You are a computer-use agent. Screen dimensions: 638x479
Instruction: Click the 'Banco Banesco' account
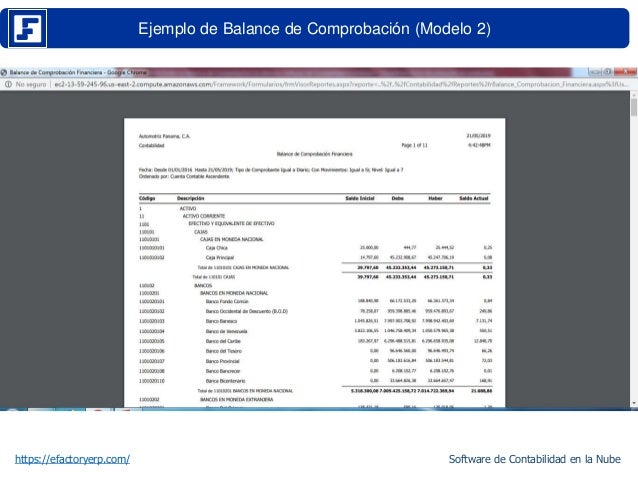(221, 322)
